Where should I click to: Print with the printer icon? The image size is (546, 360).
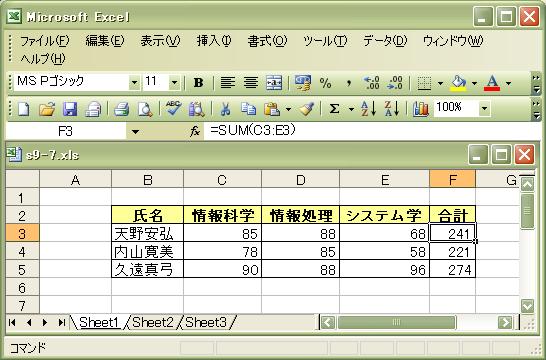point(122,109)
